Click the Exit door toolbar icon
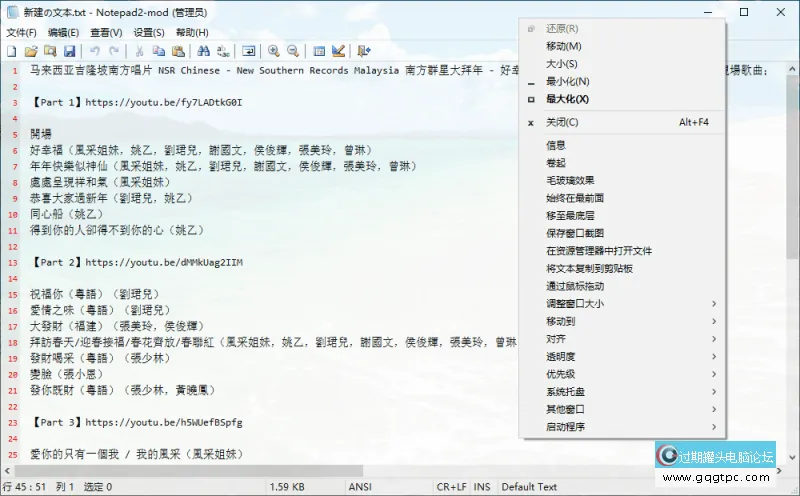Screen dimensions: 800x496 [364, 51]
